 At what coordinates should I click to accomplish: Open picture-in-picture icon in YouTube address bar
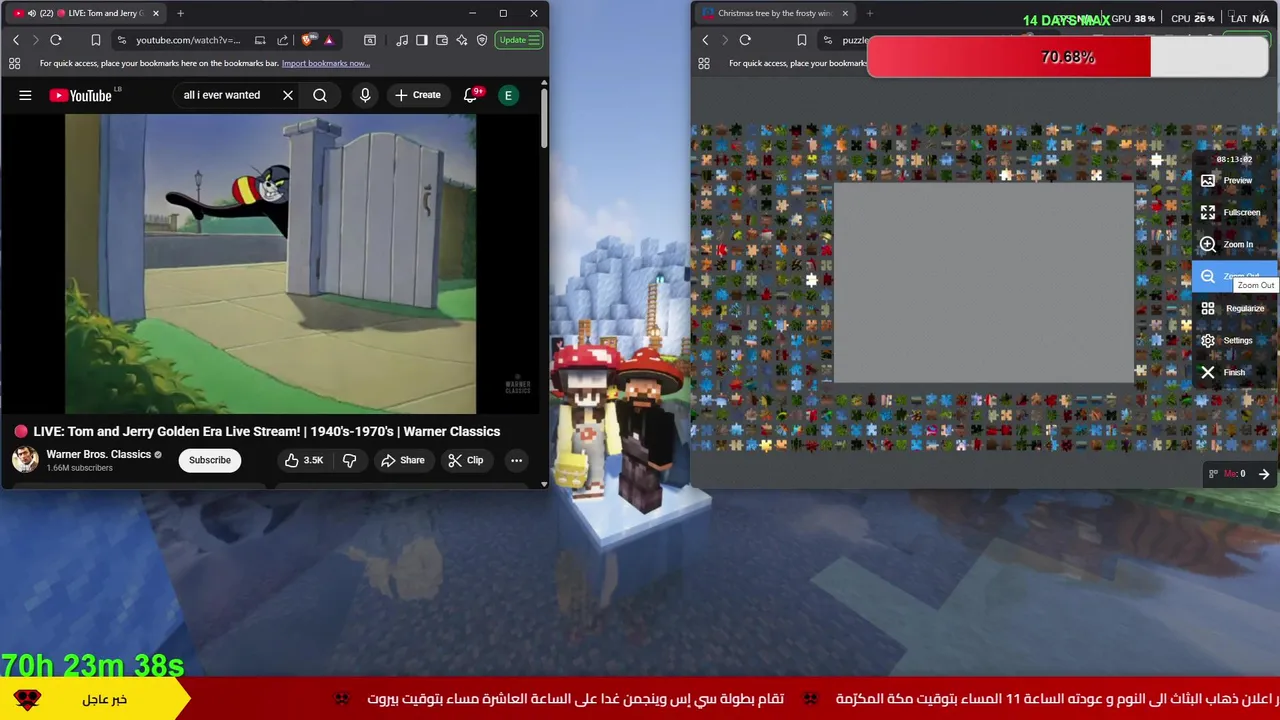coord(260,40)
